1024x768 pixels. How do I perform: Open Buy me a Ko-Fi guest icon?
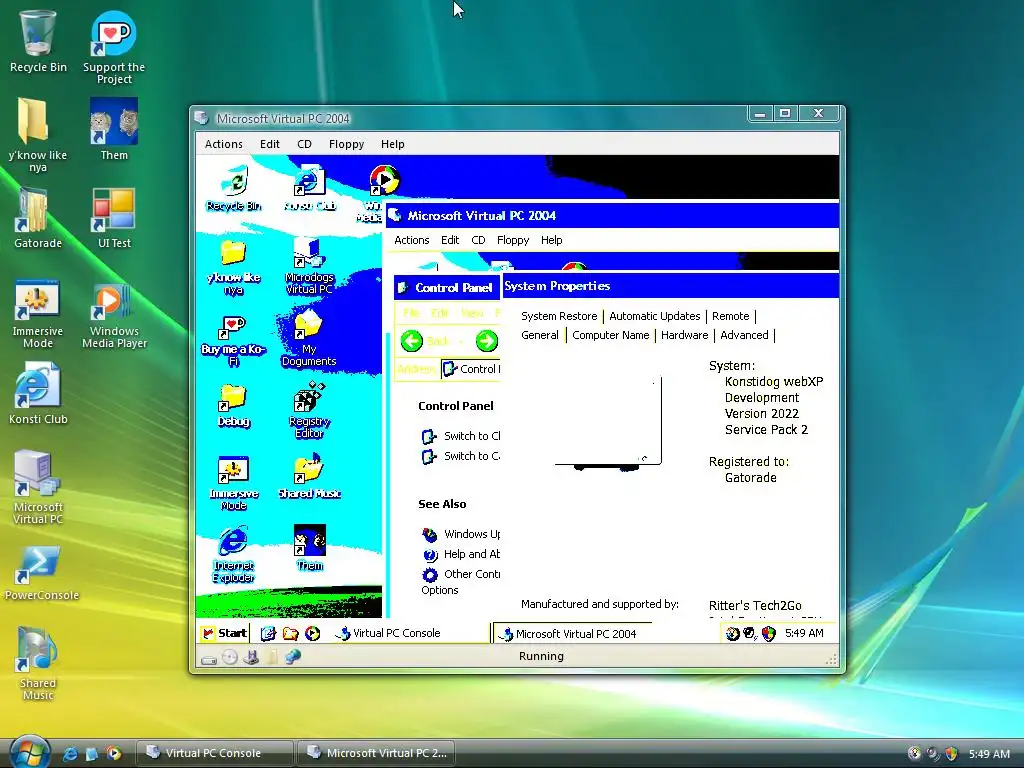click(233, 340)
